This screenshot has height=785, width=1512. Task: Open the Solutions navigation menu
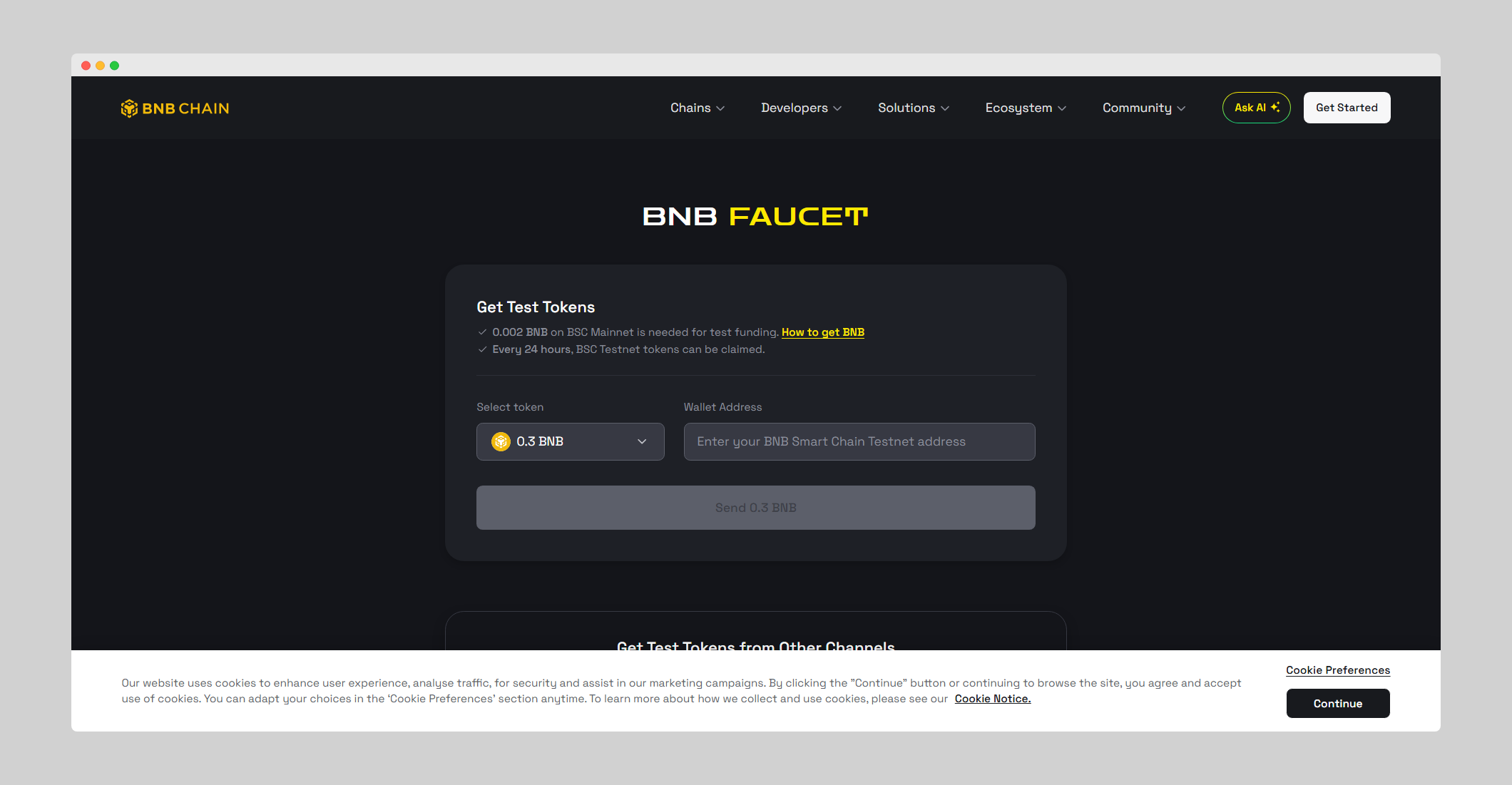[x=913, y=108]
